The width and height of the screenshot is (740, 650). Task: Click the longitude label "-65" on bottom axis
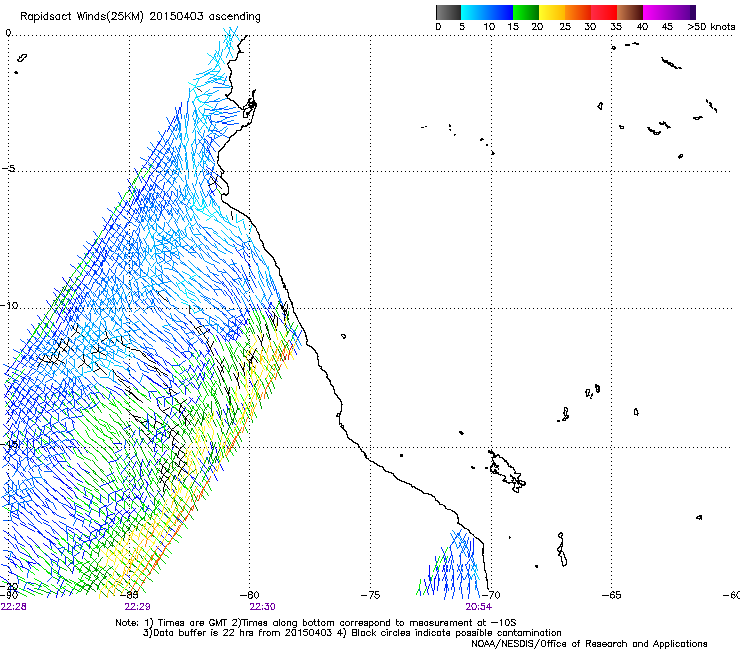click(612, 595)
